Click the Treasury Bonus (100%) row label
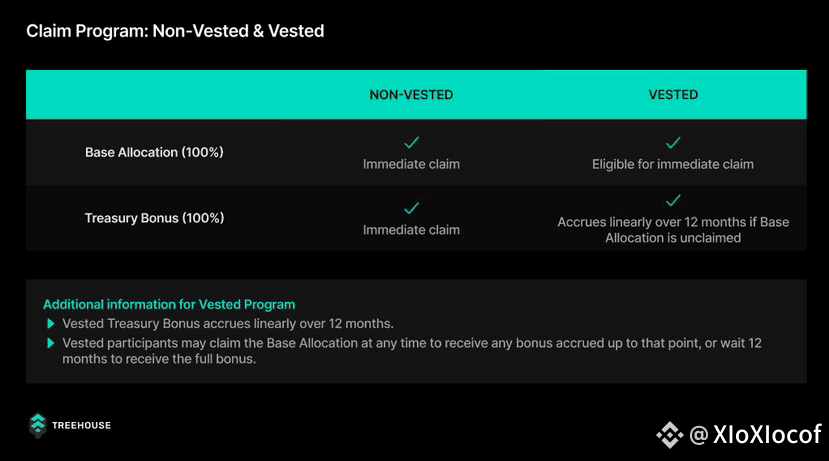The width and height of the screenshot is (829, 461). tap(154, 218)
